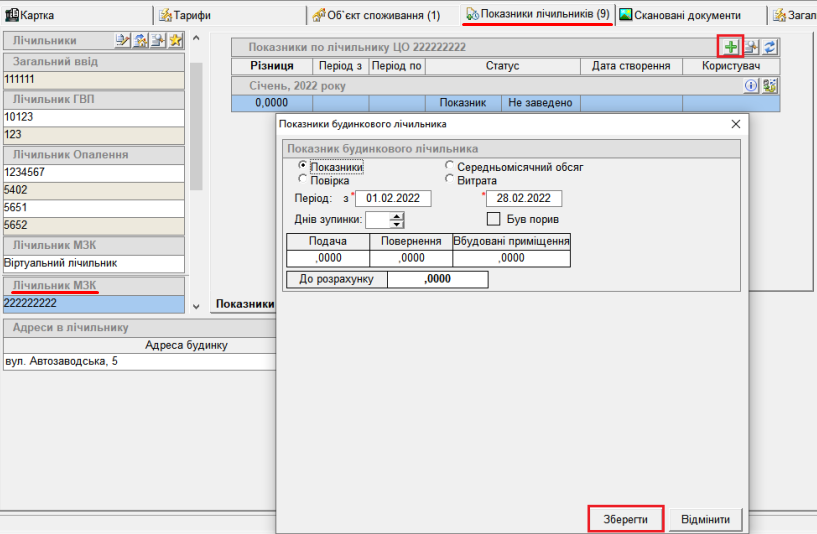Select the Середньомісячний обсяг radio option
The width and height of the screenshot is (817, 534).
point(450,167)
